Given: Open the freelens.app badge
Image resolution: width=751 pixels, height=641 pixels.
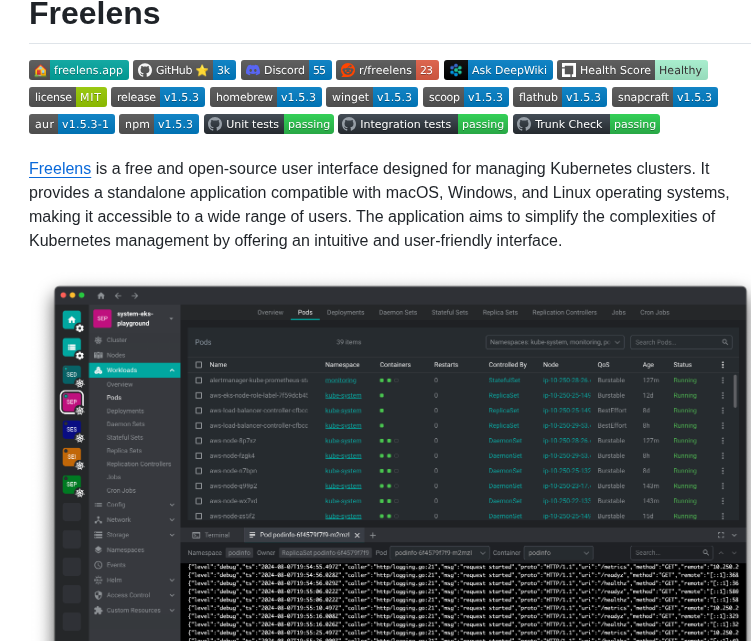Looking at the screenshot, I should click(x=79, y=70).
